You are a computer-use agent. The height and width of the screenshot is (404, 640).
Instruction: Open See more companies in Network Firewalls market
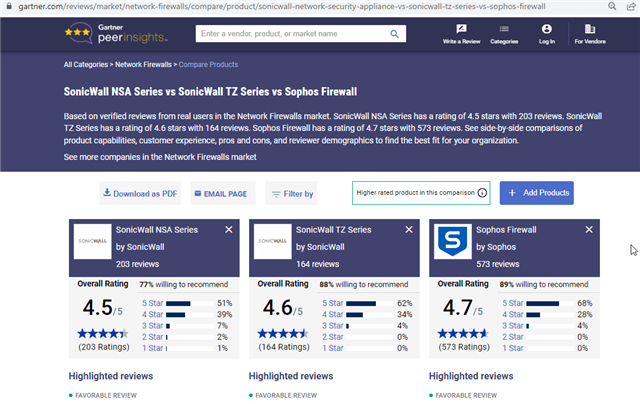[160, 157]
